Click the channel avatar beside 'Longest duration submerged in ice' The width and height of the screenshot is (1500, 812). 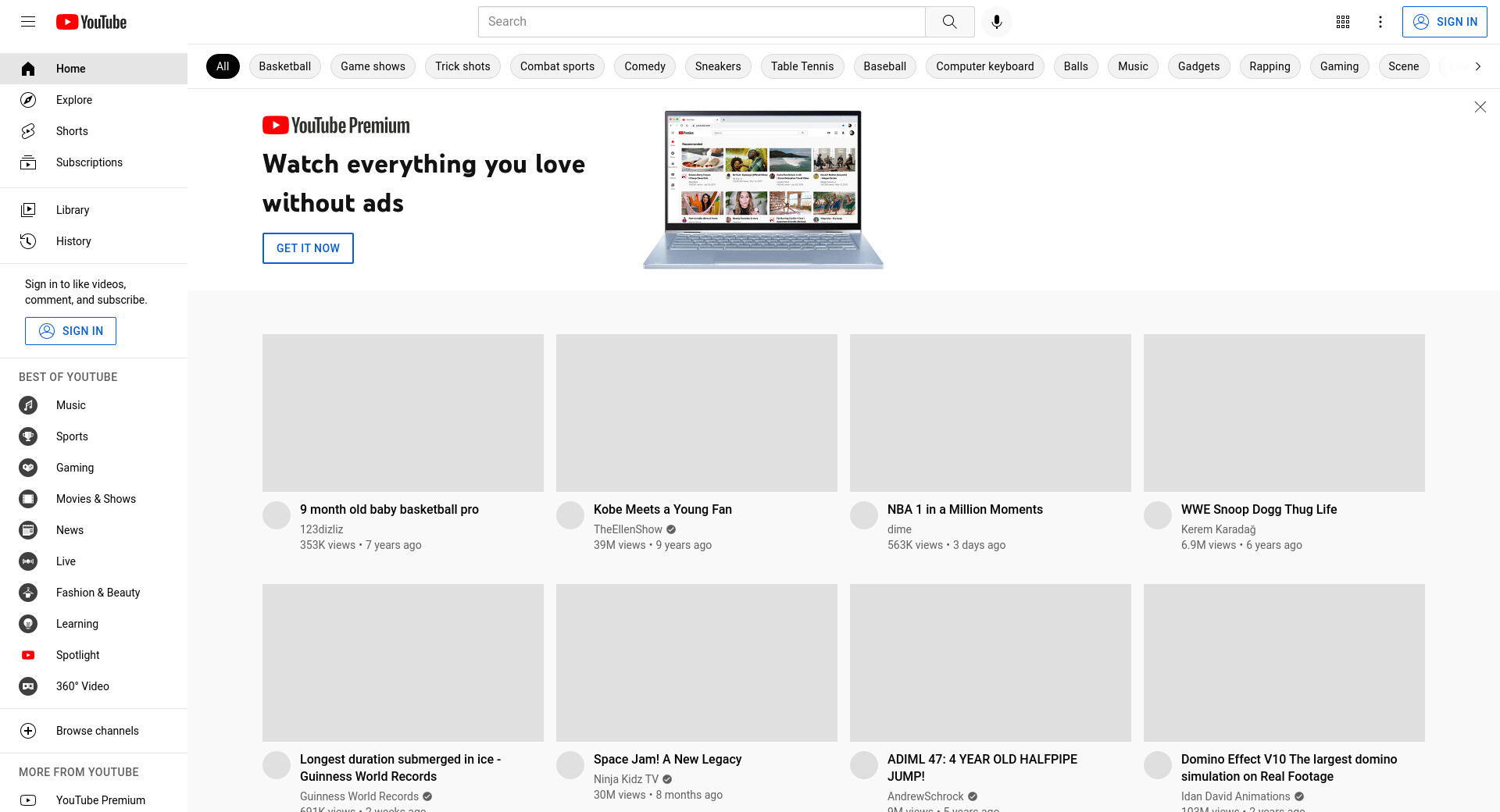[x=277, y=765]
